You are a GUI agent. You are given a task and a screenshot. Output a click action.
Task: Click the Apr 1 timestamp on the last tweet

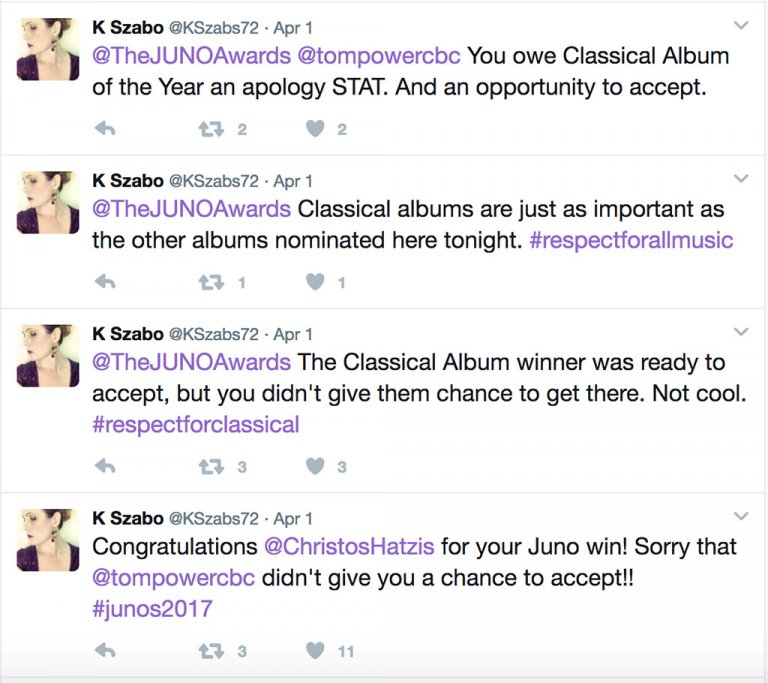[293, 518]
